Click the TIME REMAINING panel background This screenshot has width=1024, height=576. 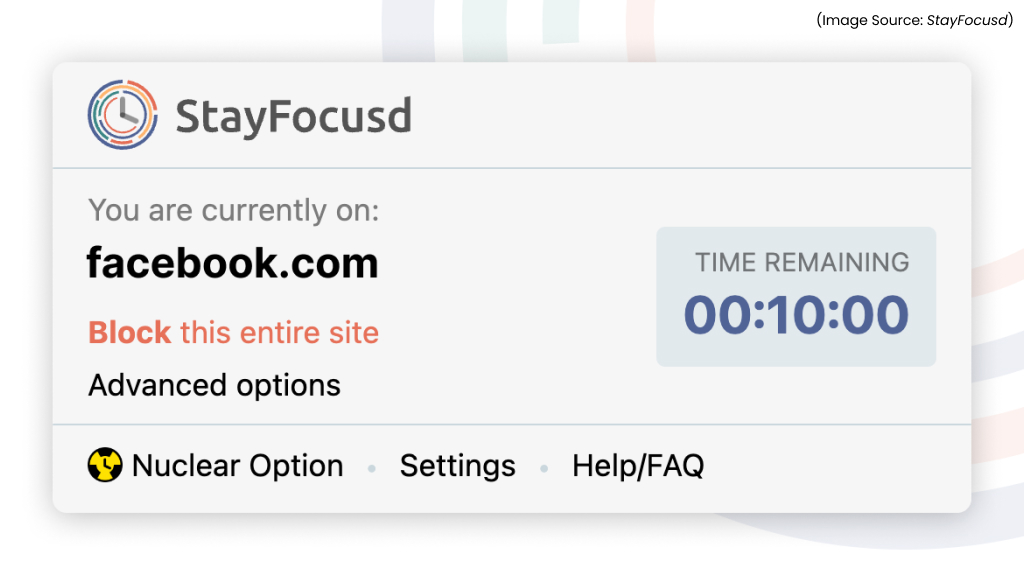(x=796, y=295)
